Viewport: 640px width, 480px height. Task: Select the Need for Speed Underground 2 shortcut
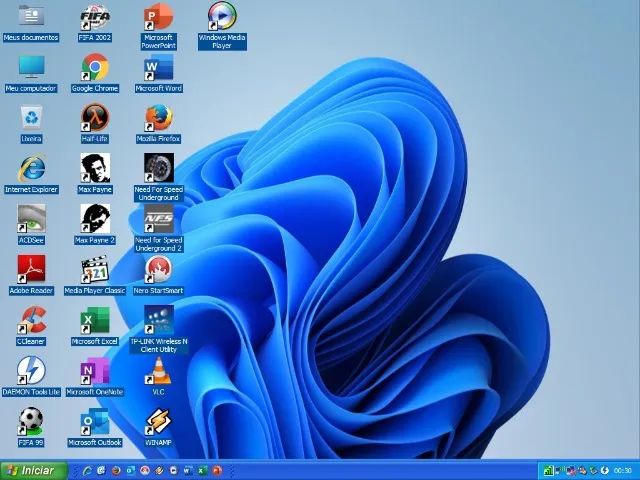[x=159, y=229]
